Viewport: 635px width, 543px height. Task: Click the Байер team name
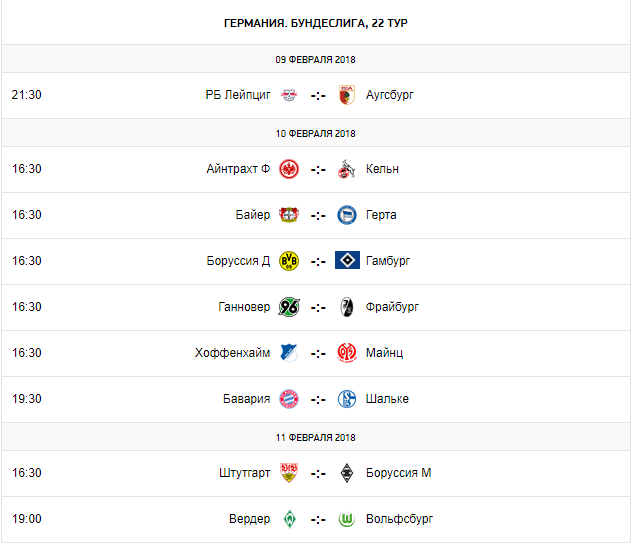click(x=251, y=215)
